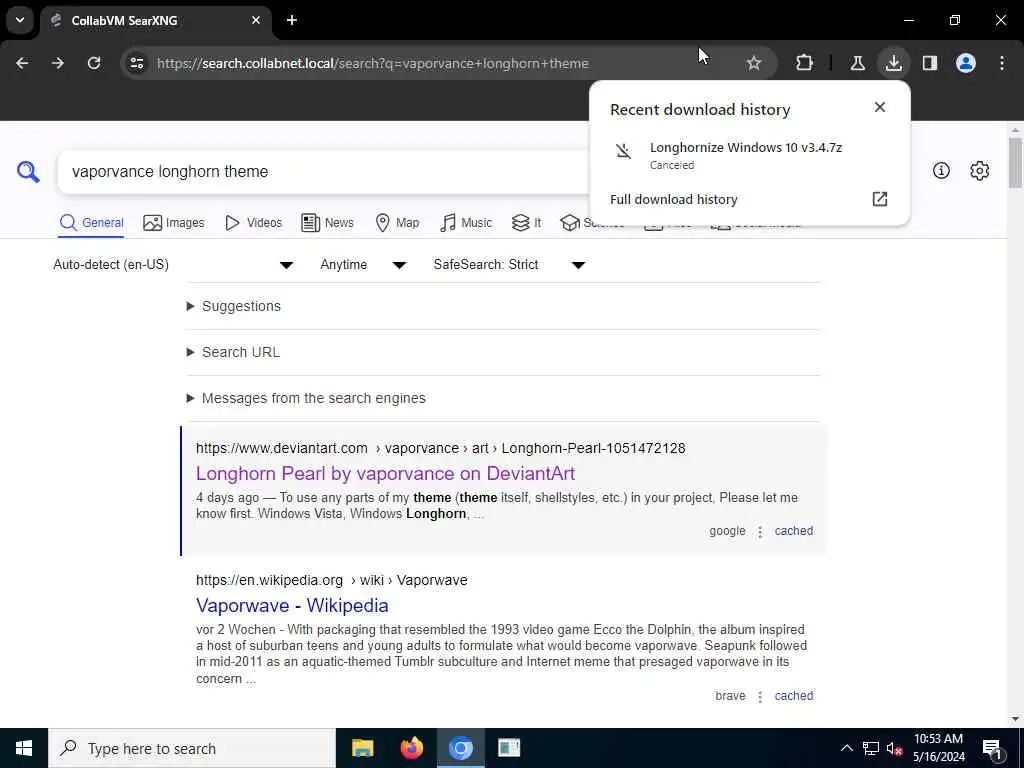
Task: Switch to the General search category
Action: [91, 223]
